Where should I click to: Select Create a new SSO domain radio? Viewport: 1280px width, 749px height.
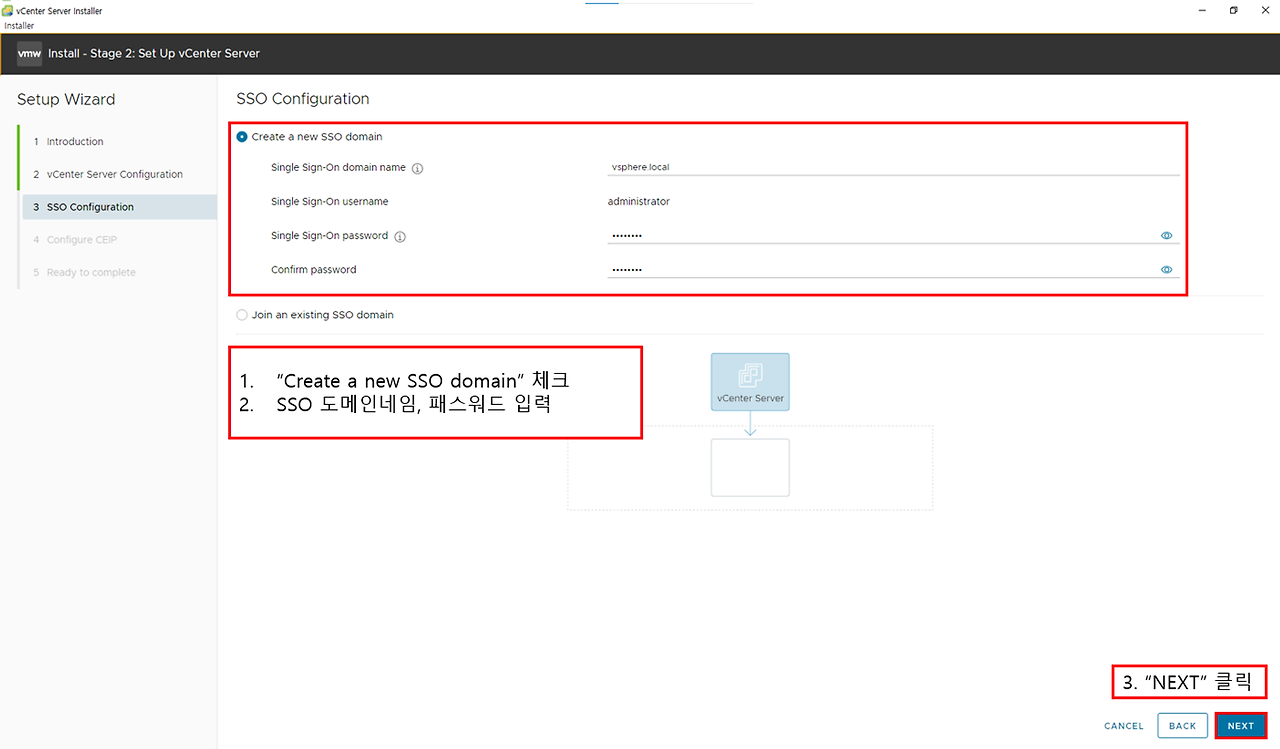[242, 137]
